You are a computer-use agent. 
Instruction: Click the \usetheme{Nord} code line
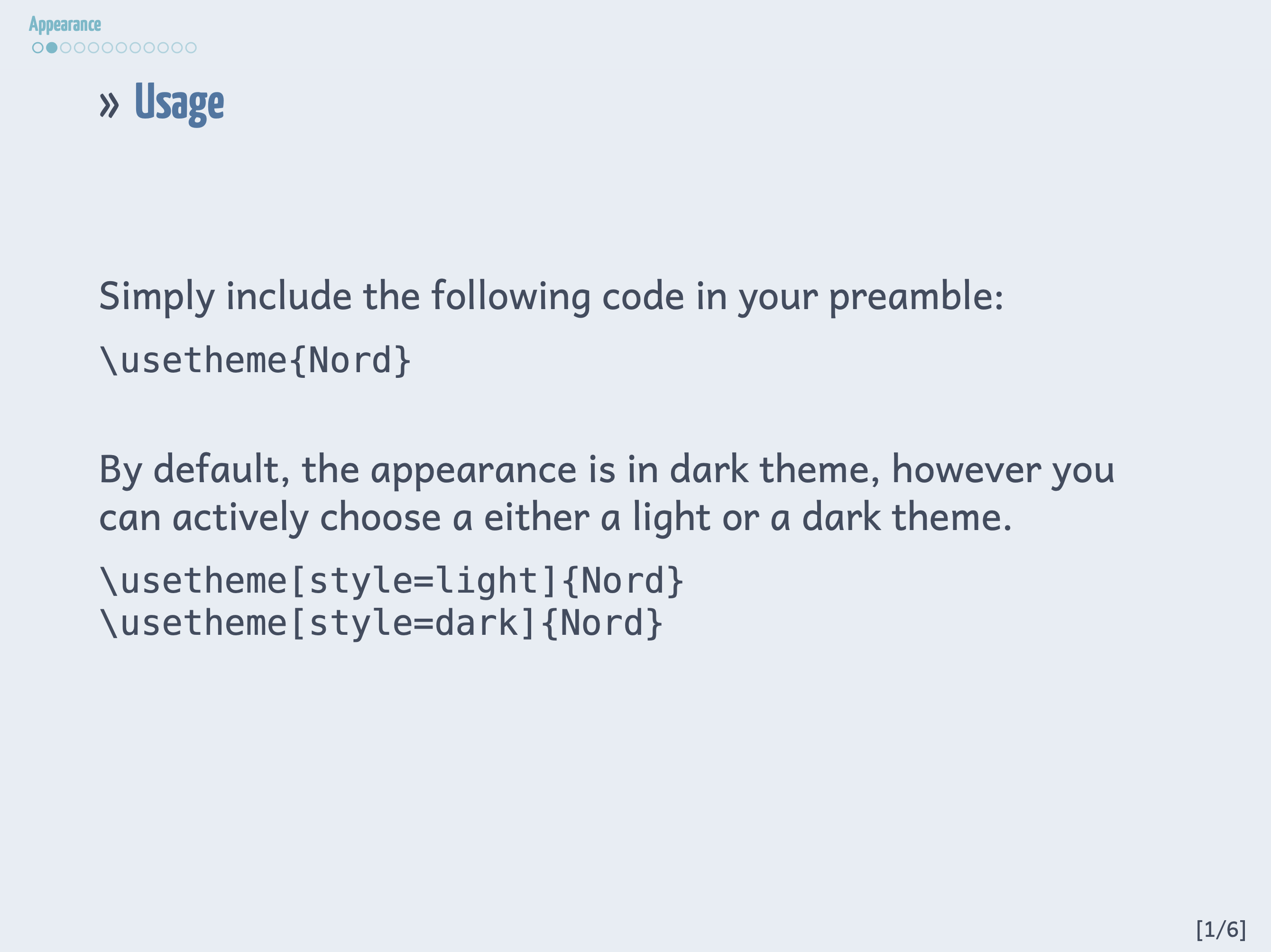[255, 361]
